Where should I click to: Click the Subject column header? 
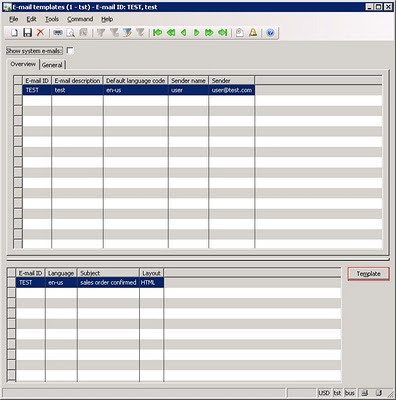click(x=108, y=273)
